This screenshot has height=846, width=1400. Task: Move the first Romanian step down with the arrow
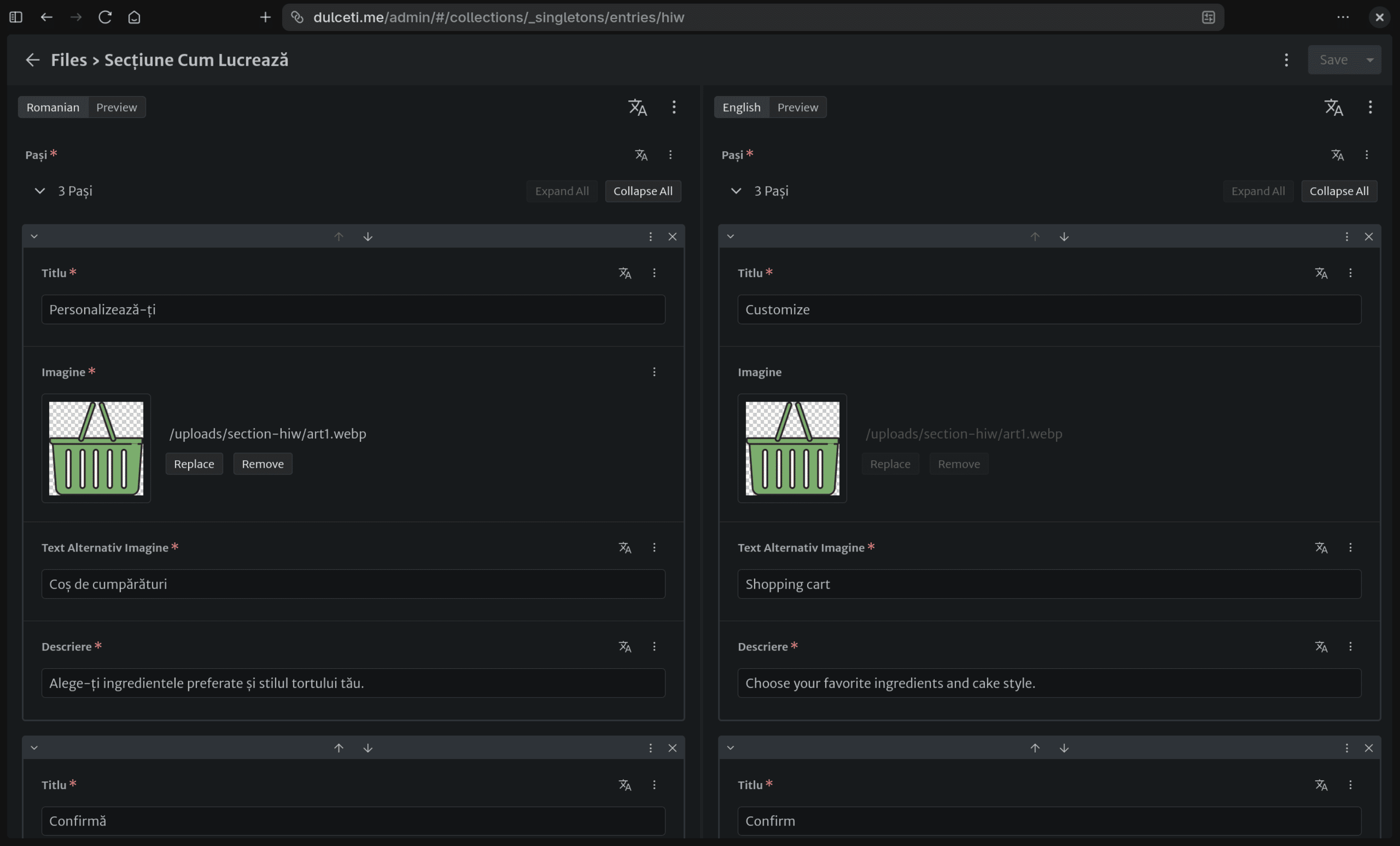(368, 237)
